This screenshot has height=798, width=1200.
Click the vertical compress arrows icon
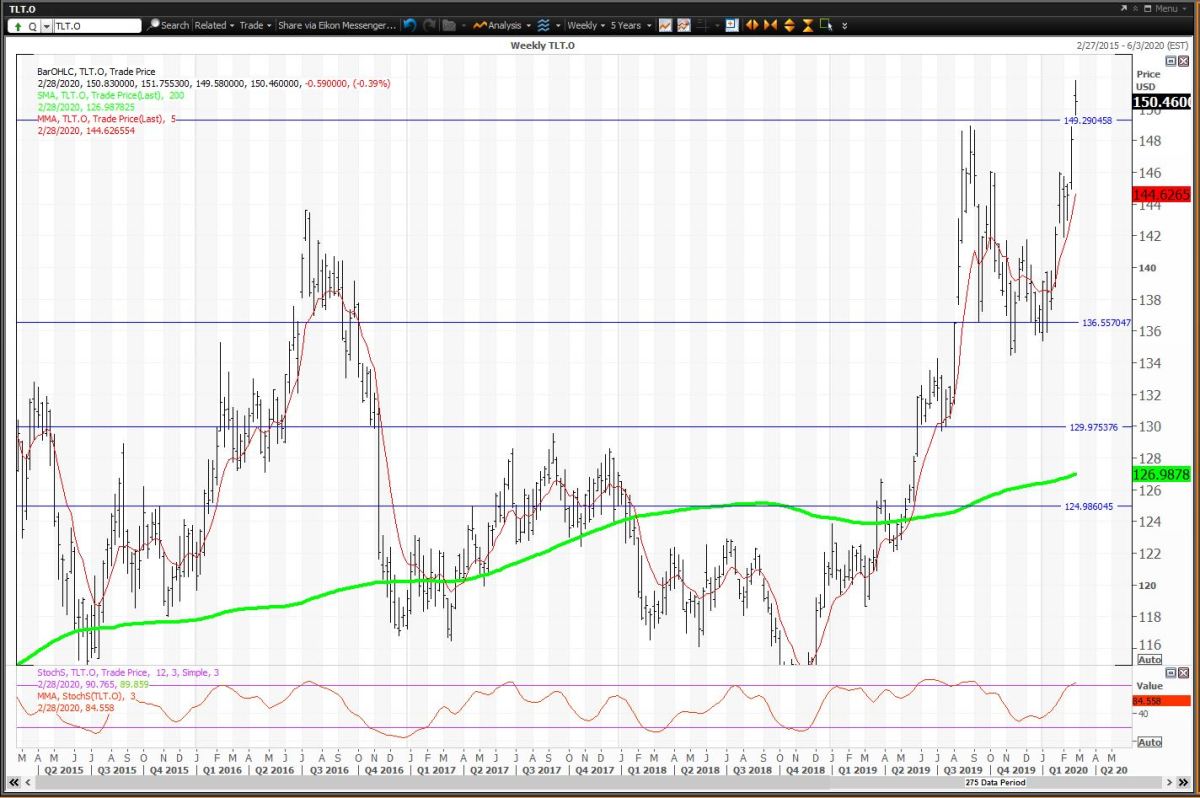[807, 25]
